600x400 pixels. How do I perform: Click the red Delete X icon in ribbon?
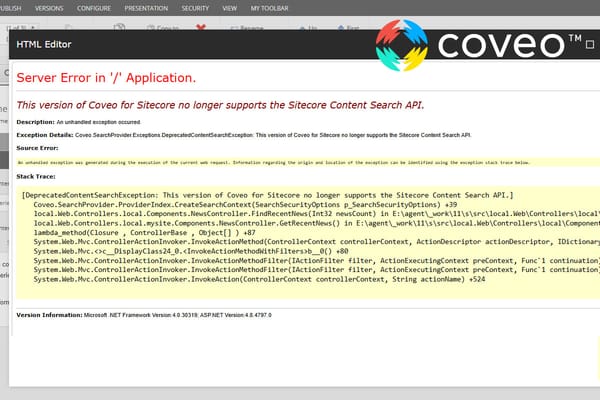pos(201,27)
